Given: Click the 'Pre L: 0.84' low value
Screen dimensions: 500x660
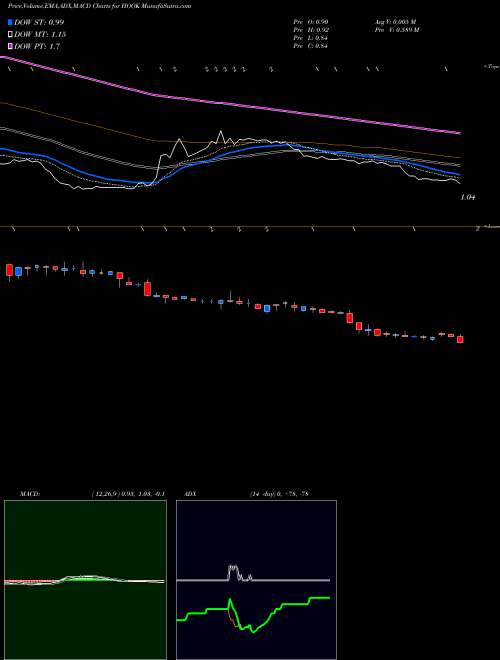Looking at the screenshot, I should [x=311, y=38].
